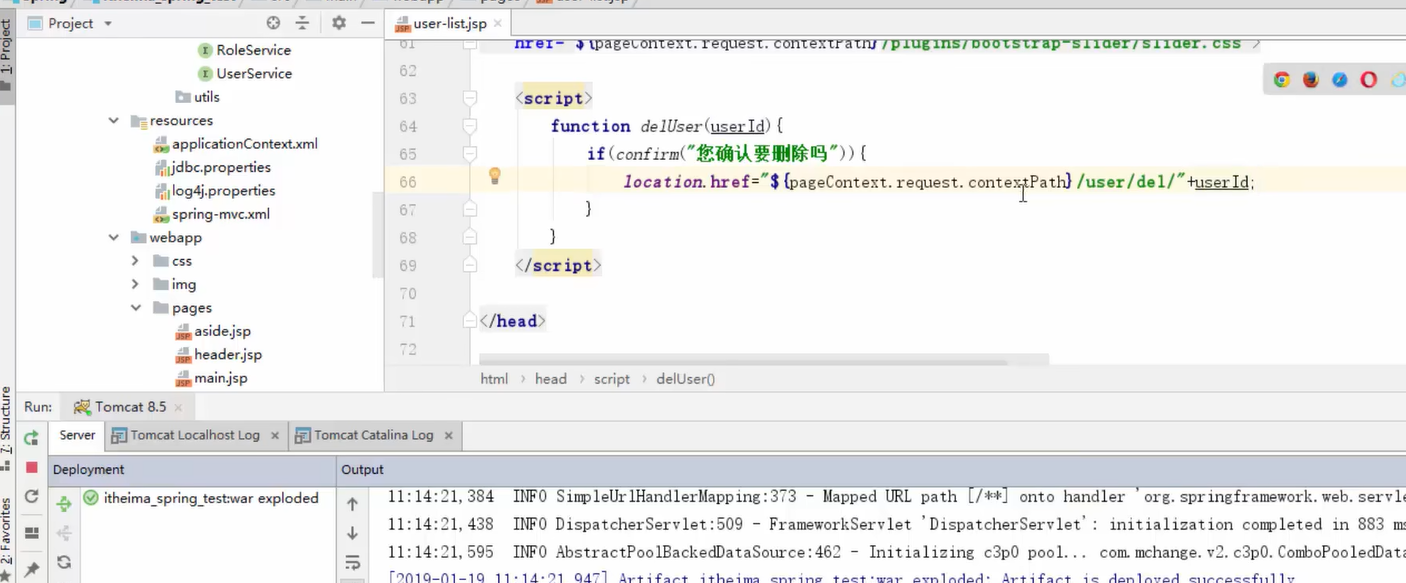Expand the css folder
This screenshot has height=583, width=1406.
tap(136, 261)
